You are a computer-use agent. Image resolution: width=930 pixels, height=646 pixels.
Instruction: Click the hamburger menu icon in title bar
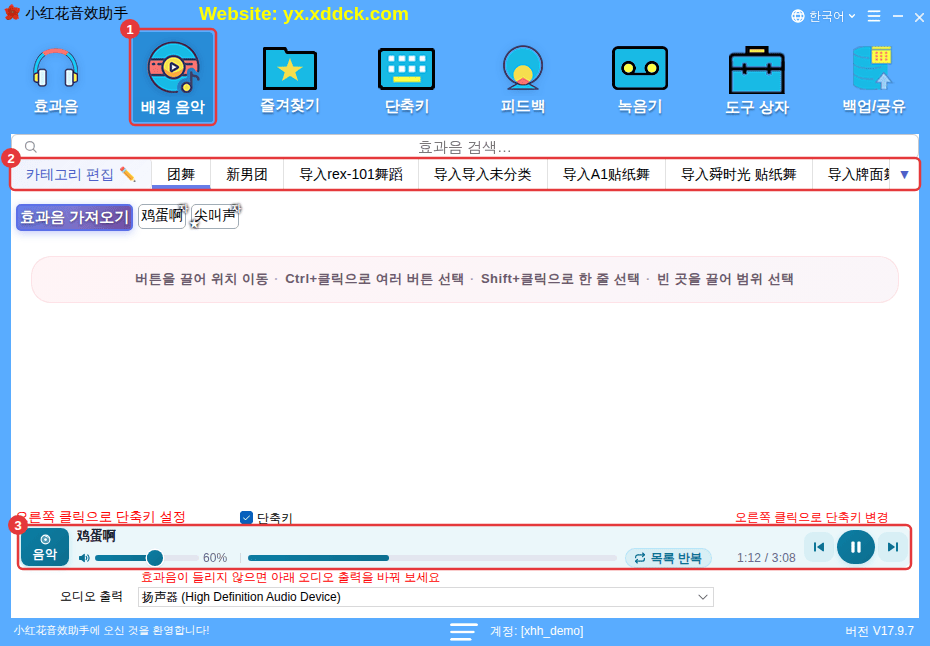tap(874, 16)
